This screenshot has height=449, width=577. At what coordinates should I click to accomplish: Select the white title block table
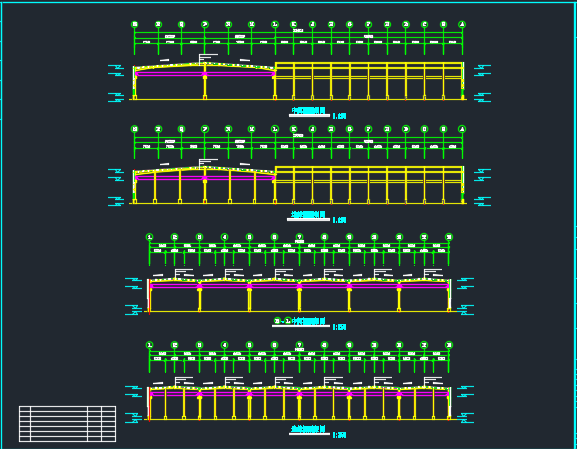coord(67,424)
